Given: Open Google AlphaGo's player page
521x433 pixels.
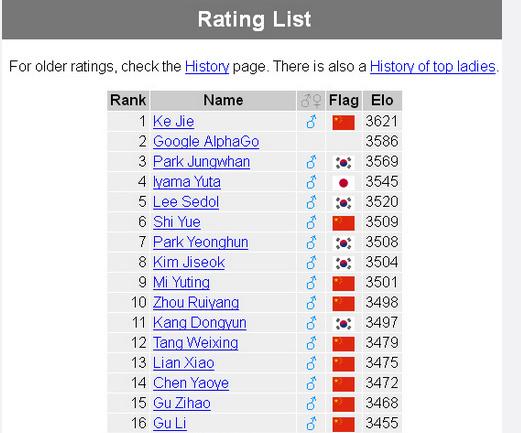Looking at the screenshot, I should pyautogui.click(x=206, y=142).
